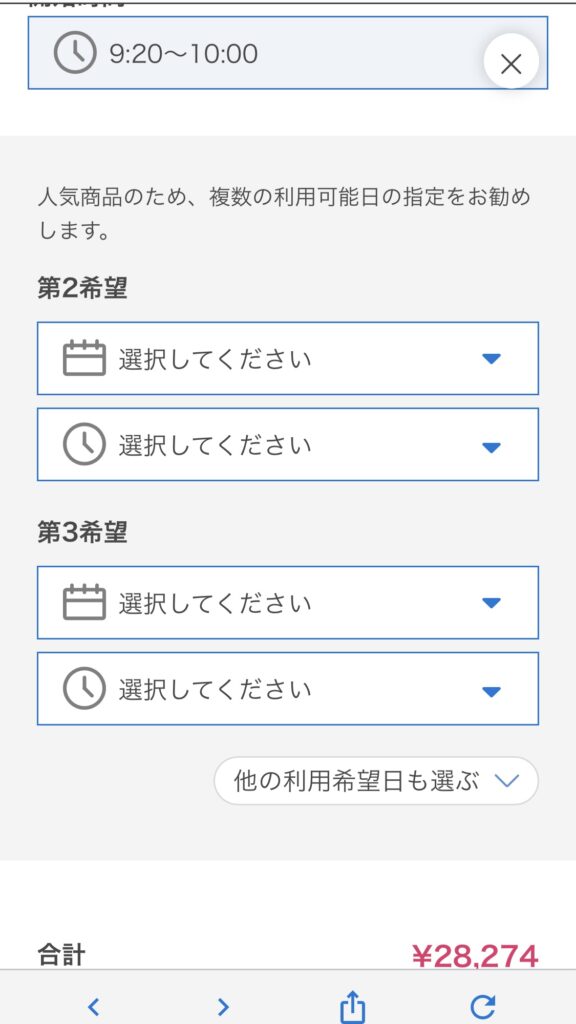The image size is (576, 1024).
Task: Reload the page with the refresh icon
Action: (483, 1007)
